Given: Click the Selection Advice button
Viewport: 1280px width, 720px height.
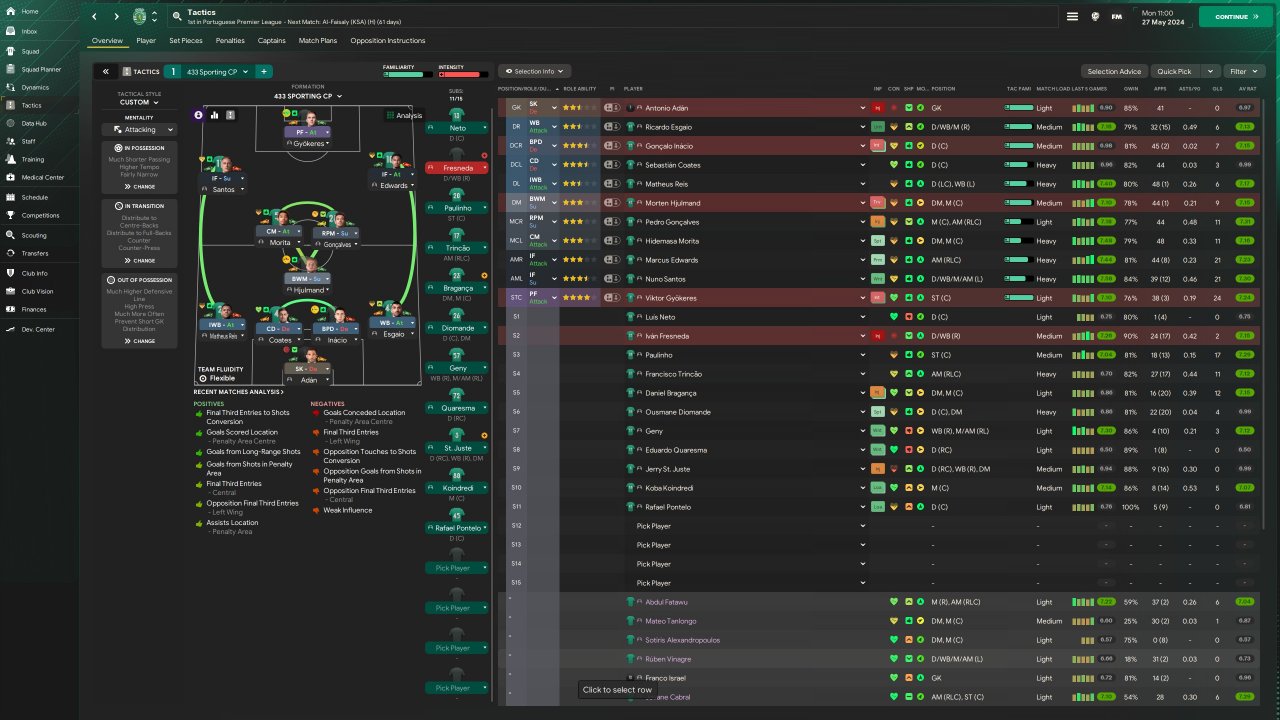Looking at the screenshot, I should (1114, 72).
